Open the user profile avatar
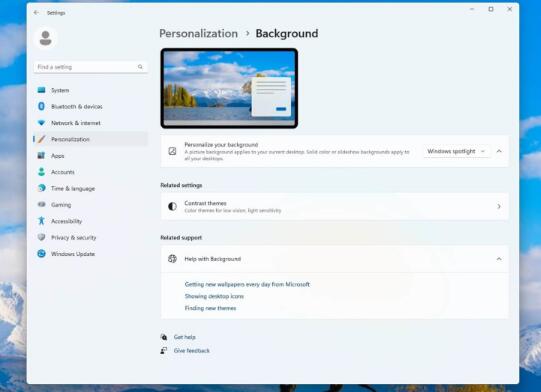The image size is (541, 392). point(46,38)
